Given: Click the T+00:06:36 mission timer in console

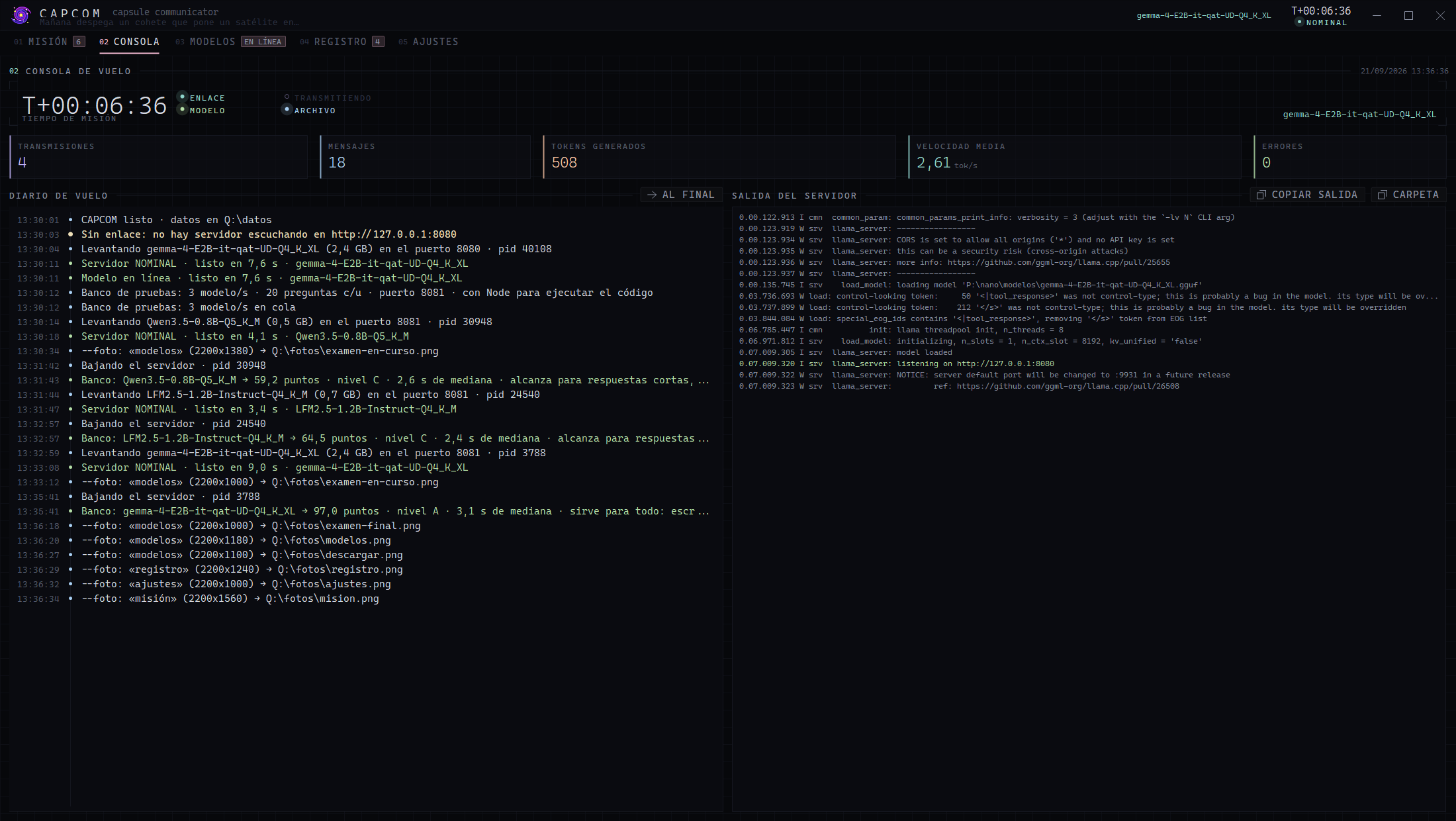Looking at the screenshot, I should point(95,105).
